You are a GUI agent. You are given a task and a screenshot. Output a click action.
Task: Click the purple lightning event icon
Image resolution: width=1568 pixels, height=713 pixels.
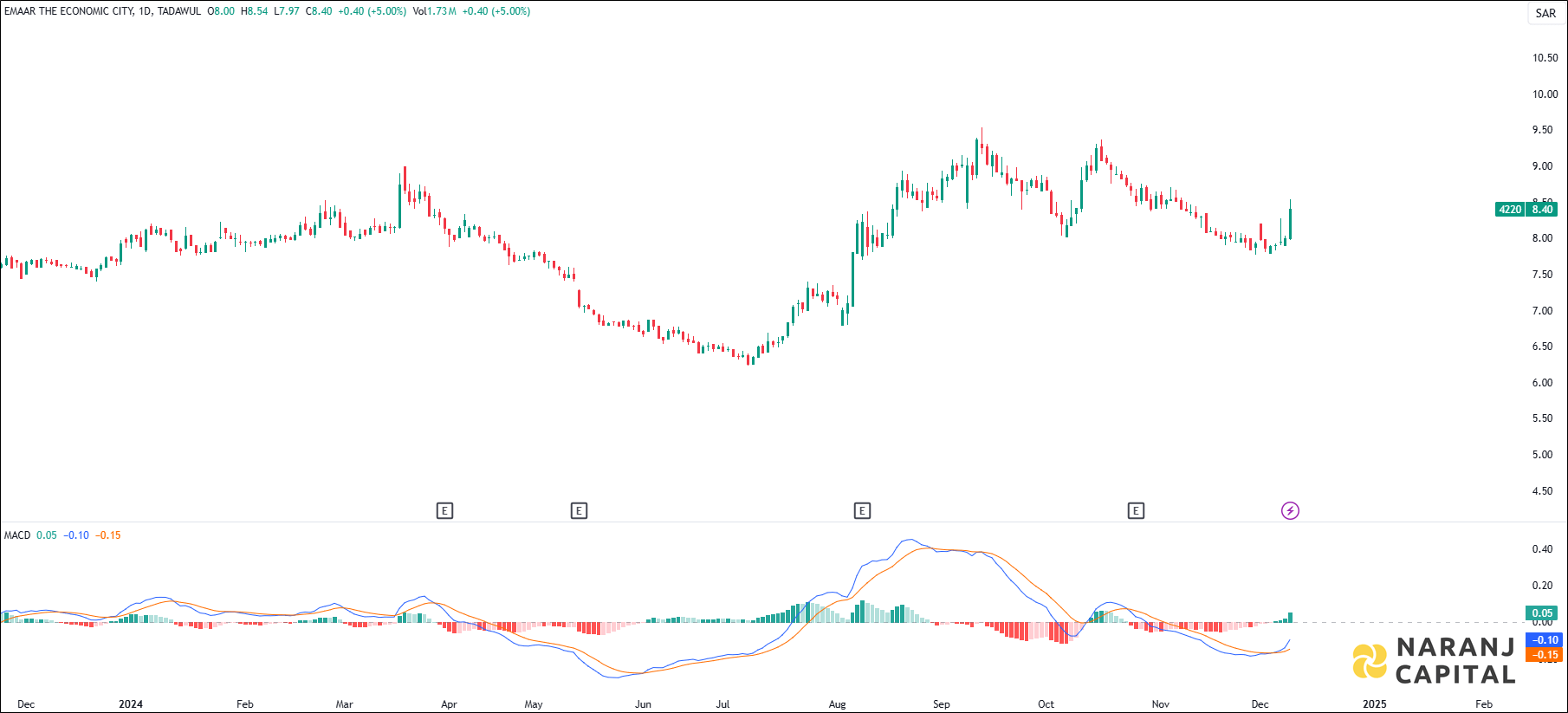click(x=1290, y=511)
